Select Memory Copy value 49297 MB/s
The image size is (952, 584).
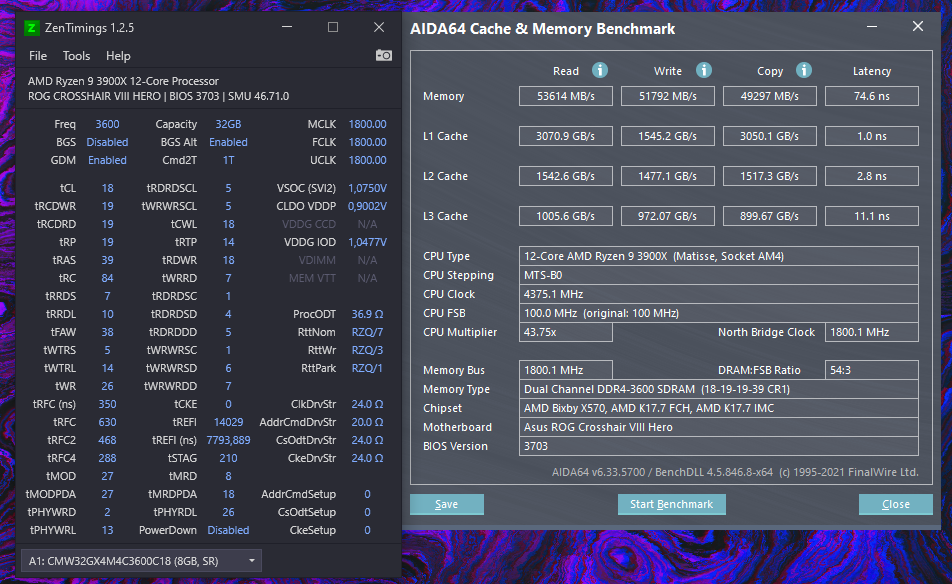pyautogui.click(x=770, y=96)
